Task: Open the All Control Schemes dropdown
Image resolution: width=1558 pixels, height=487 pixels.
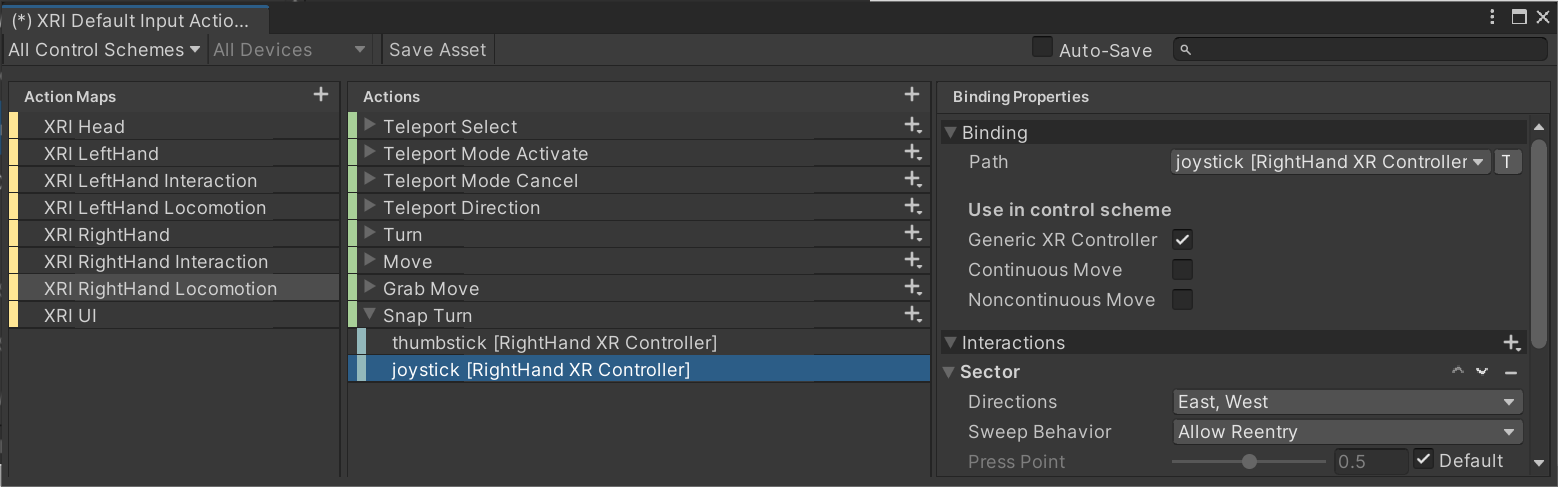Action: click(x=104, y=50)
